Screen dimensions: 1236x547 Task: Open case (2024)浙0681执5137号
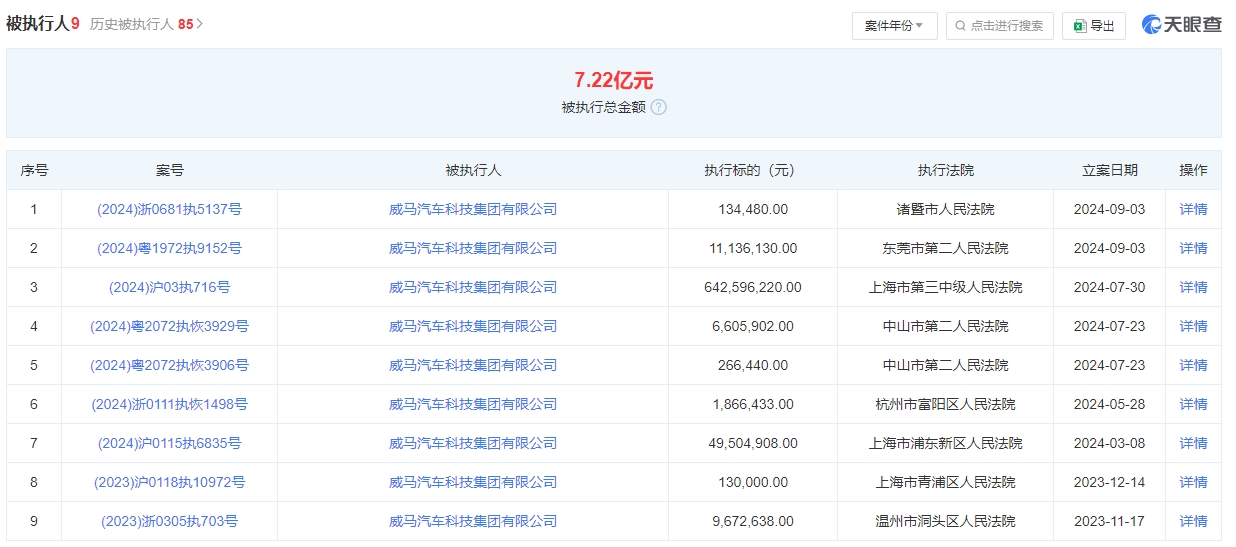(169, 209)
